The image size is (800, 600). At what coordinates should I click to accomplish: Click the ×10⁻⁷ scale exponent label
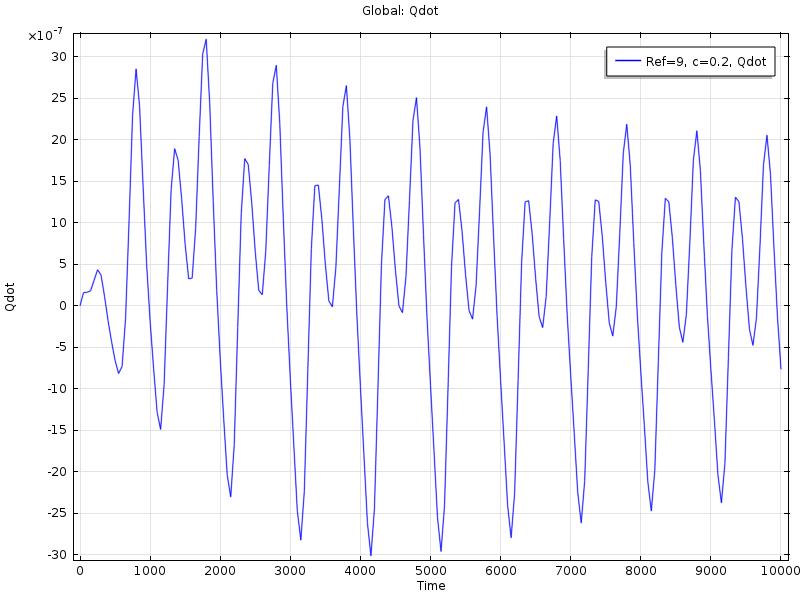[46, 36]
